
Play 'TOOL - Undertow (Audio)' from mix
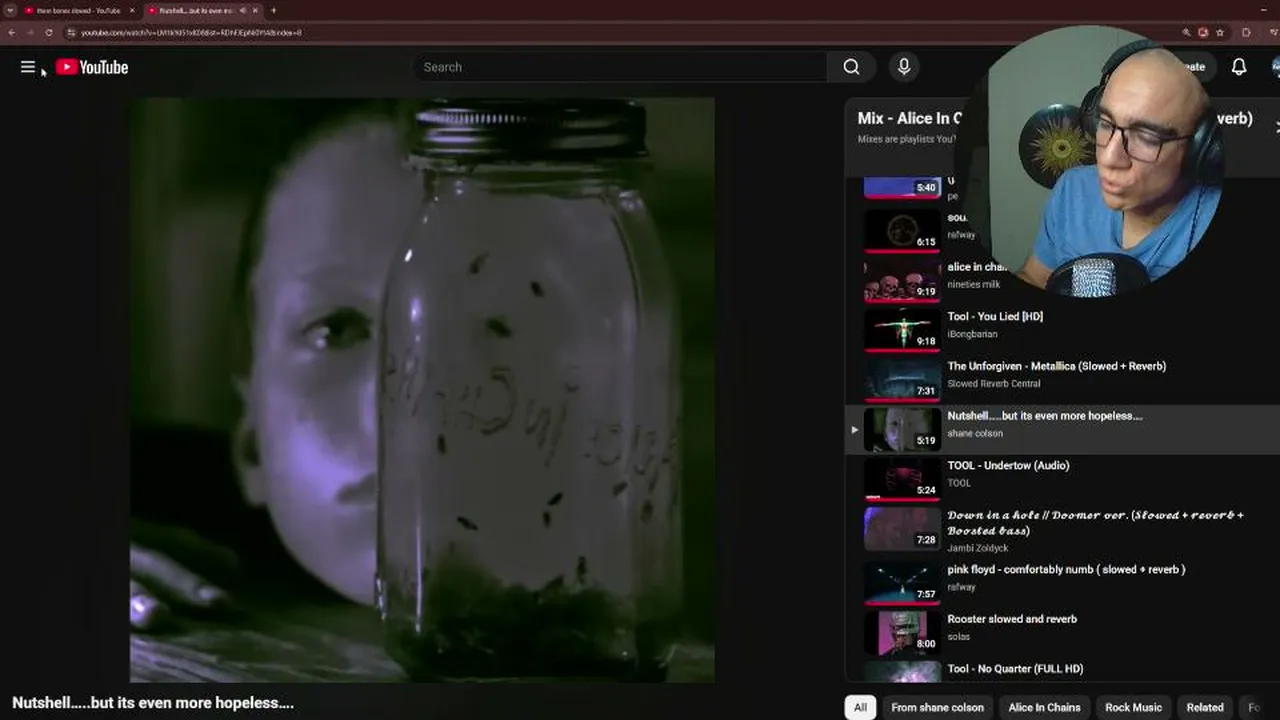1008,465
